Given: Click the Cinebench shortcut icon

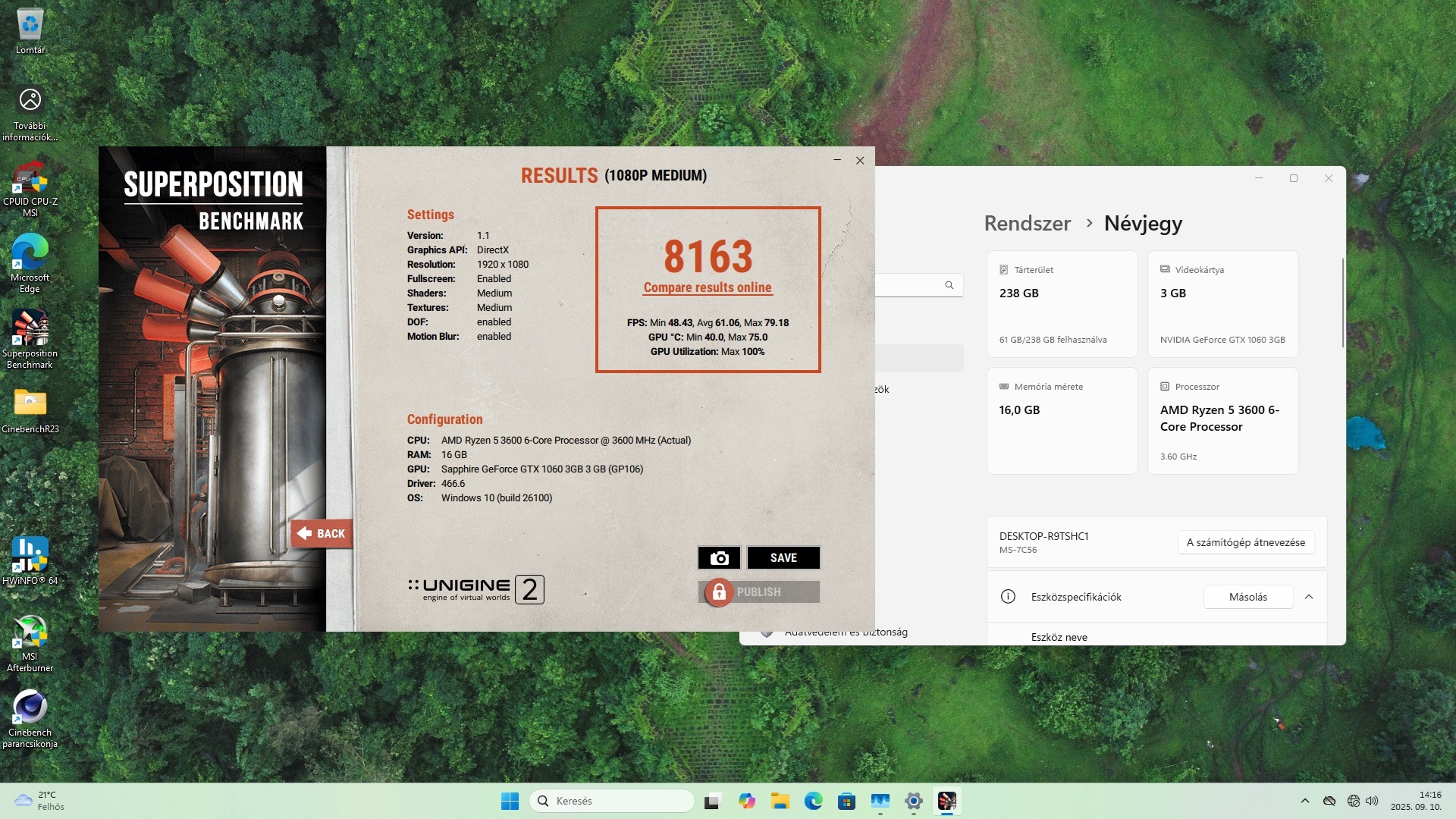Looking at the screenshot, I should 30,708.
